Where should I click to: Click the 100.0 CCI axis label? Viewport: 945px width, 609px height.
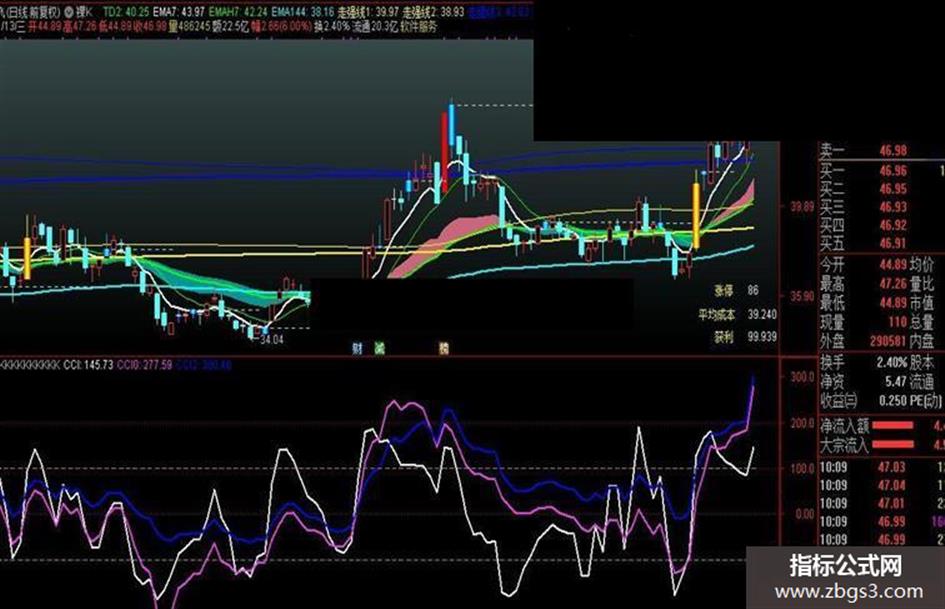[802, 468]
